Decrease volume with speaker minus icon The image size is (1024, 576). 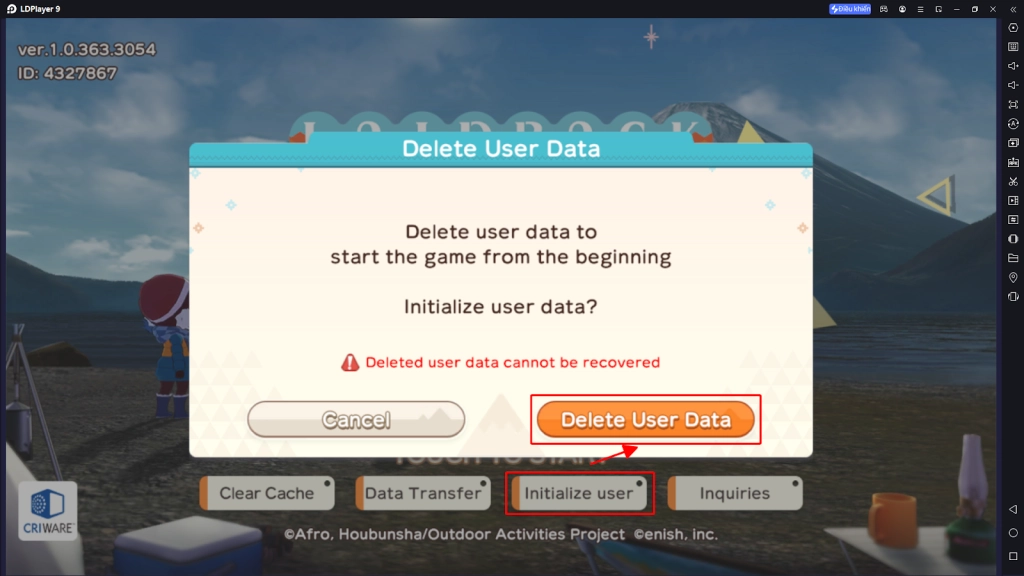[x=1013, y=85]
